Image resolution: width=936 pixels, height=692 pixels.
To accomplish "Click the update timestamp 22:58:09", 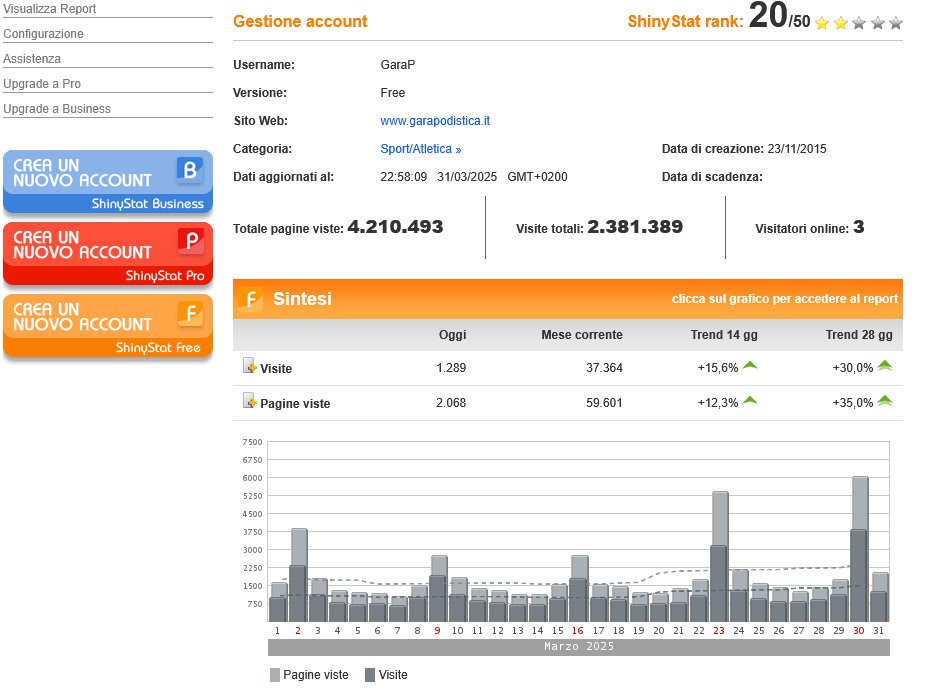I will point(404,177).
